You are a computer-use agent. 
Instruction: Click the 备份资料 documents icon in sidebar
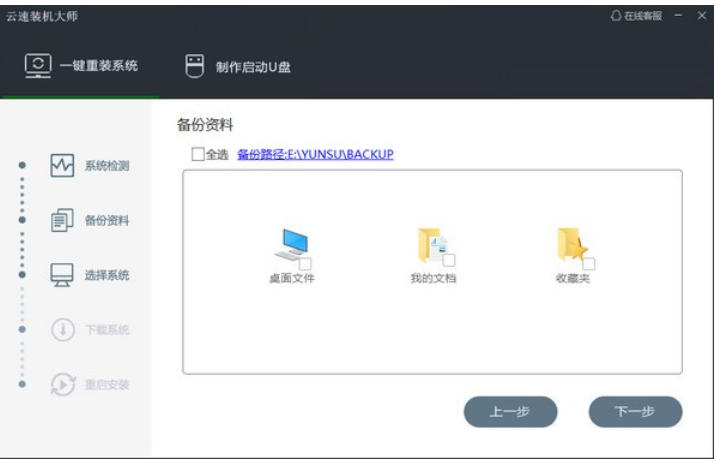tap(62, 220)
